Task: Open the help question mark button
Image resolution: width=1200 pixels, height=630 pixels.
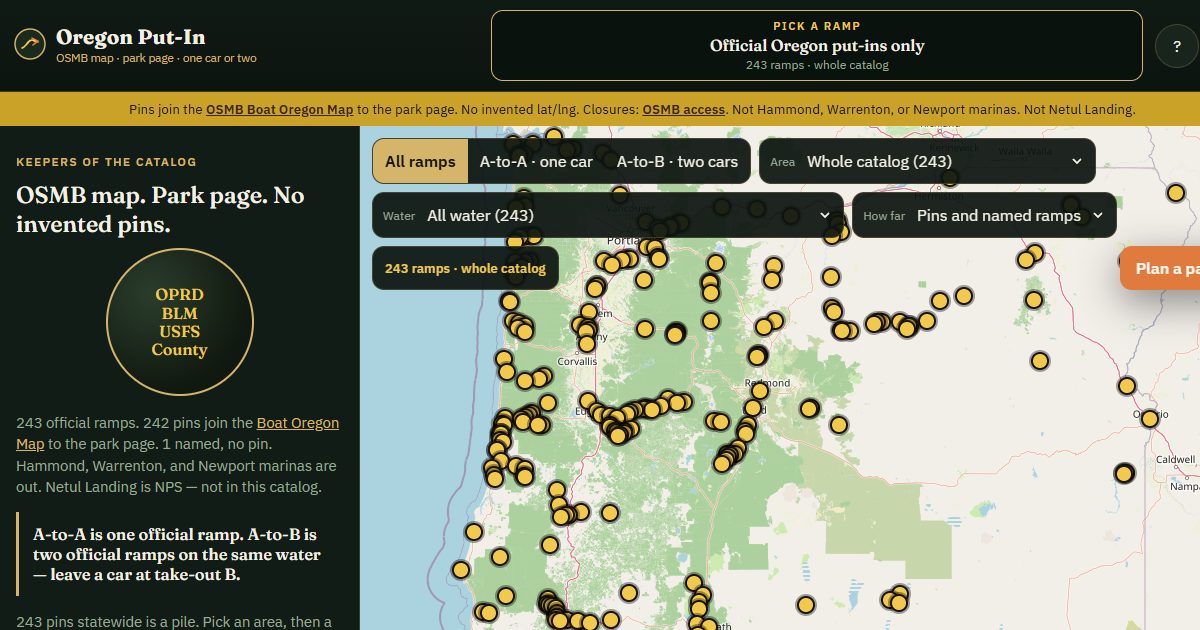Action: [x=1175, y=46]
